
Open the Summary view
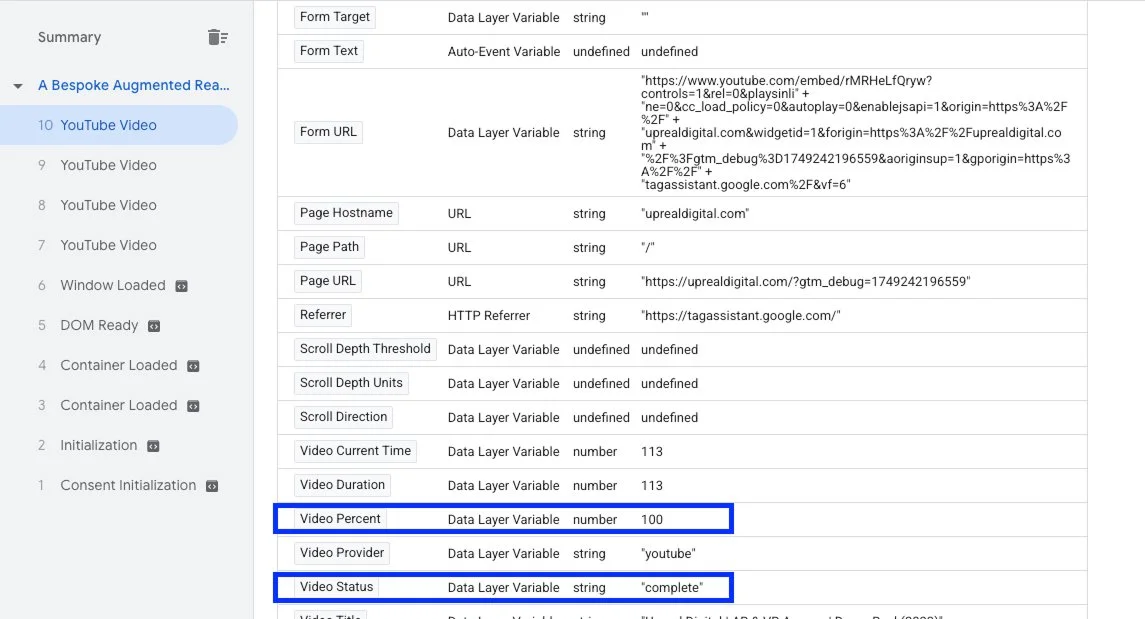coord(69,37)
